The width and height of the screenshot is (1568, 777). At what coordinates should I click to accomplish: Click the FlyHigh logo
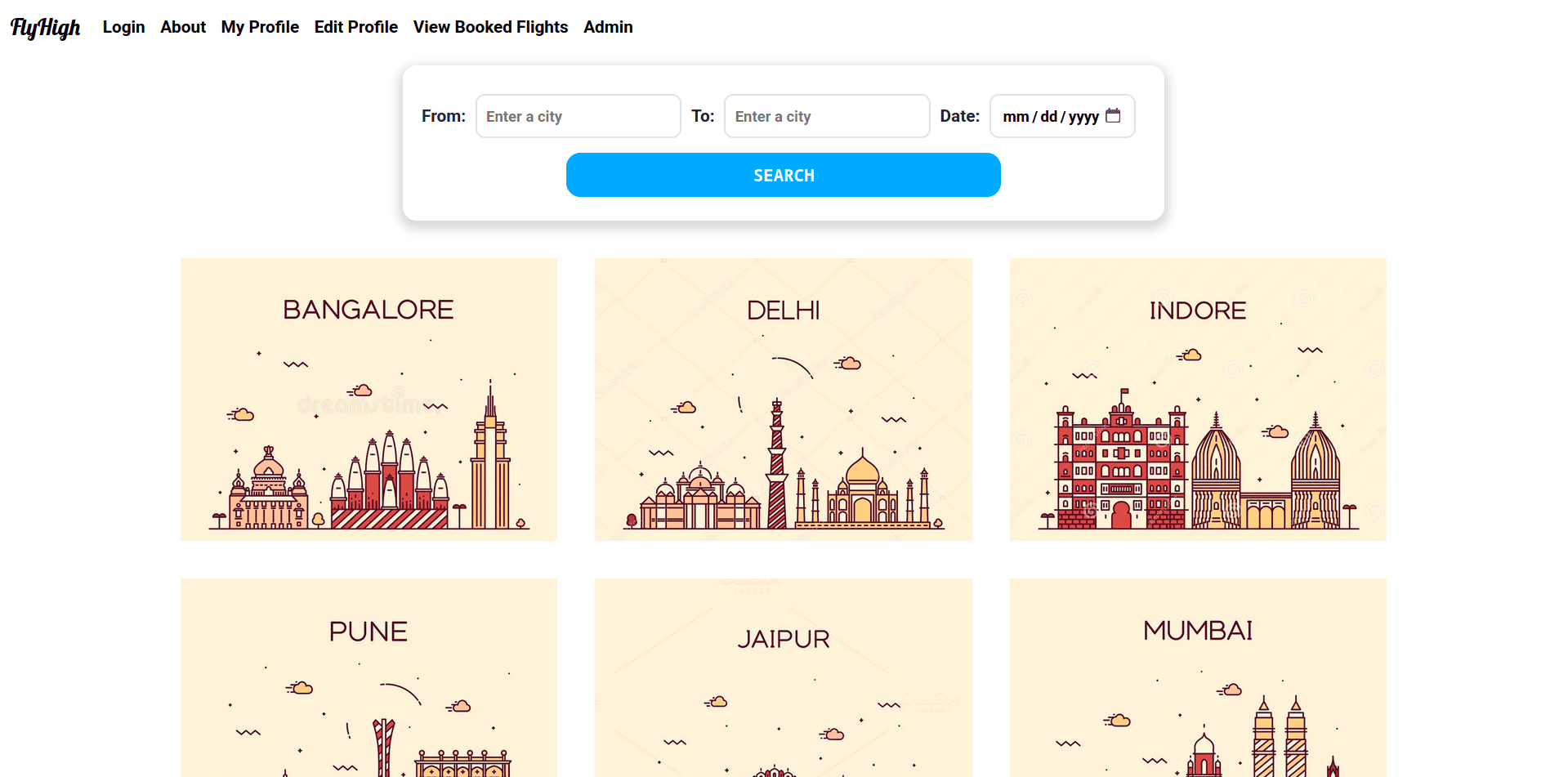[x=46, y=28]
